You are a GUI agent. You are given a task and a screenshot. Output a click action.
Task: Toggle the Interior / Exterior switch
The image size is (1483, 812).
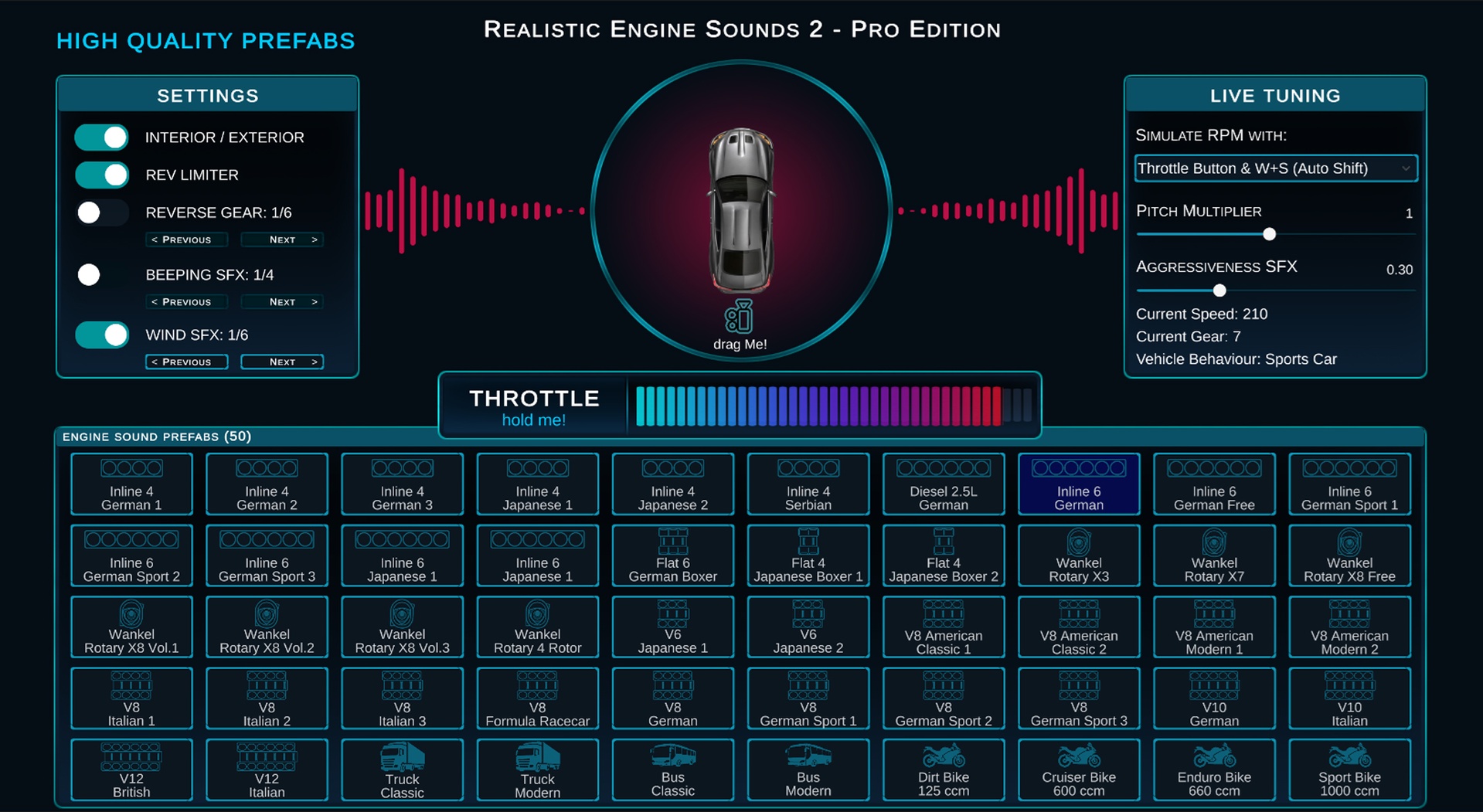[102, 138]
